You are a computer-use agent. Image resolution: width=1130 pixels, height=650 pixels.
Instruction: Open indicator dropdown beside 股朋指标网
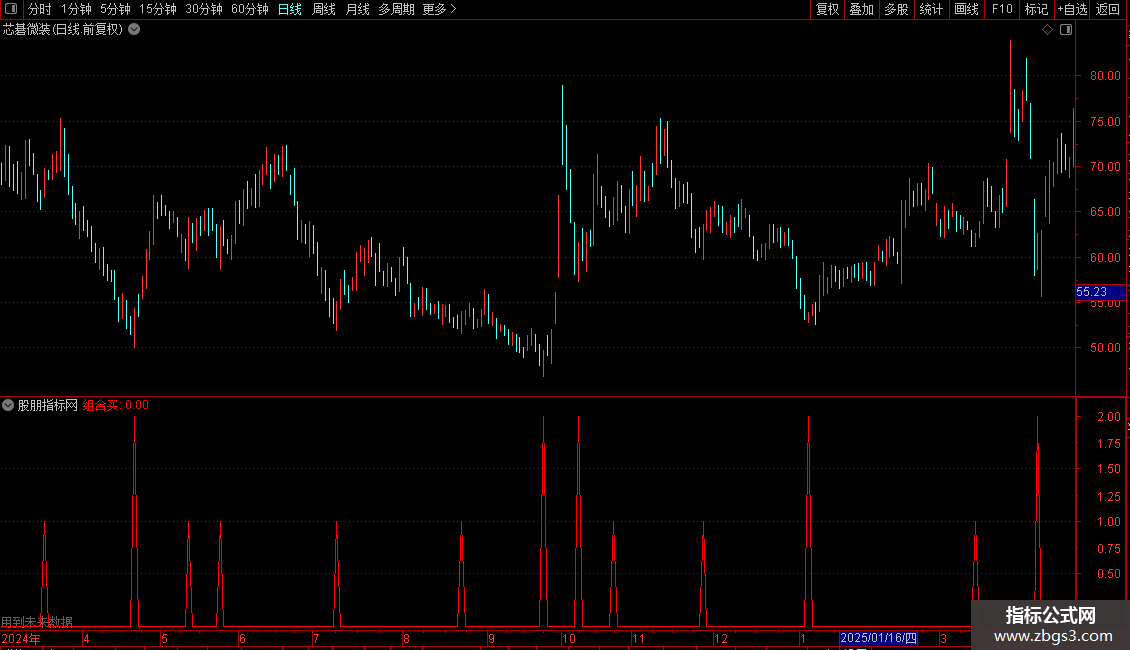pyautogui.click(x=8, y=405)
